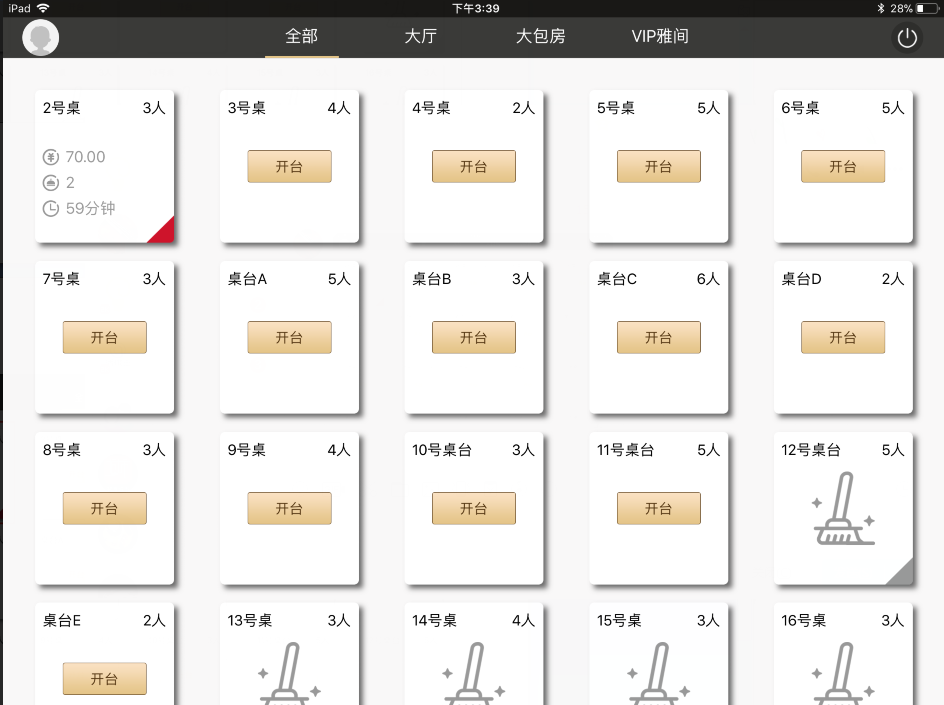Open table 桌台B with 开台 button
This screenshot has width=944, height=705.
tap(474, 337)
